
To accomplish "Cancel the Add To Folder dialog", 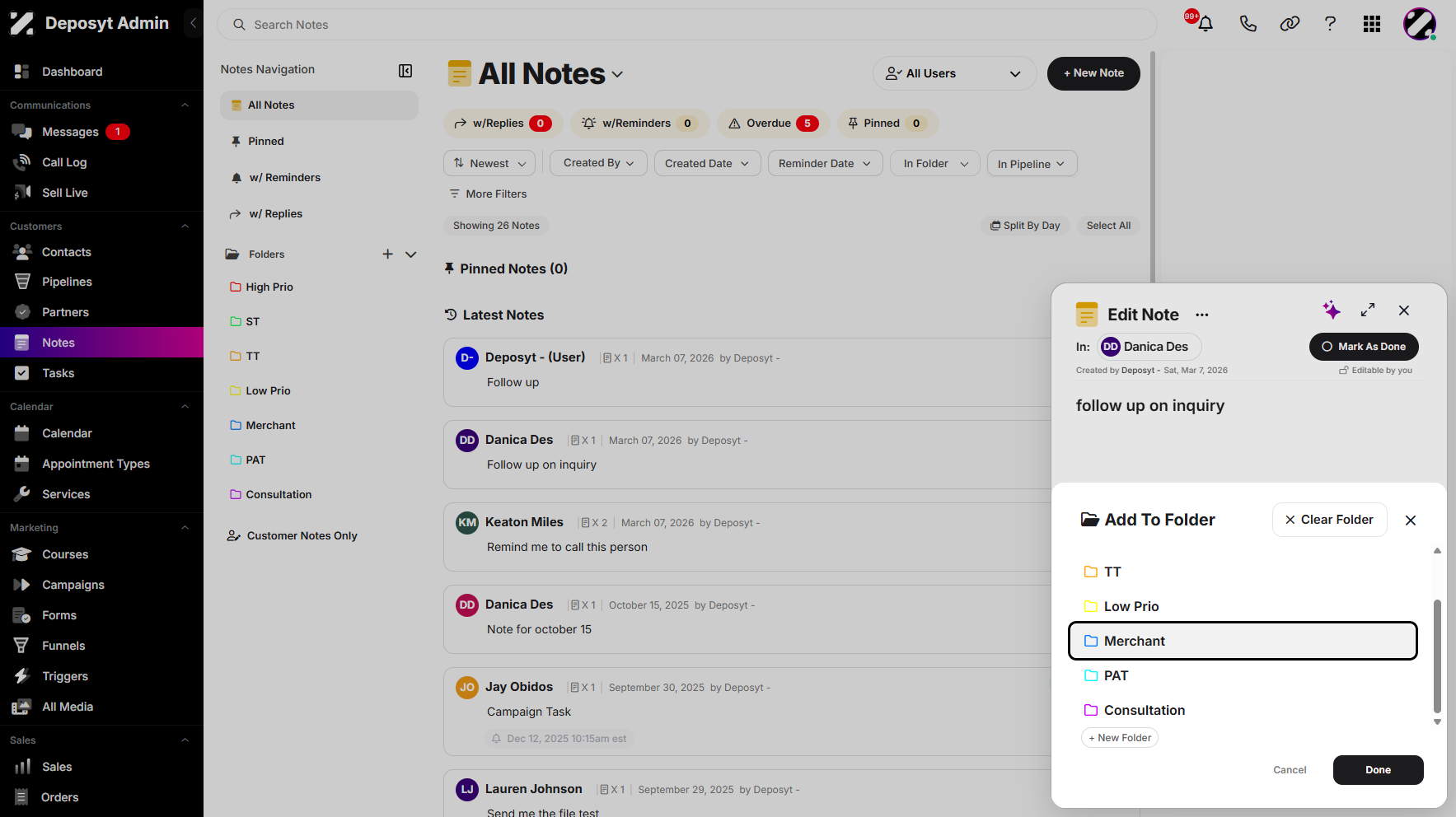I will click(x=1290, y=770).
